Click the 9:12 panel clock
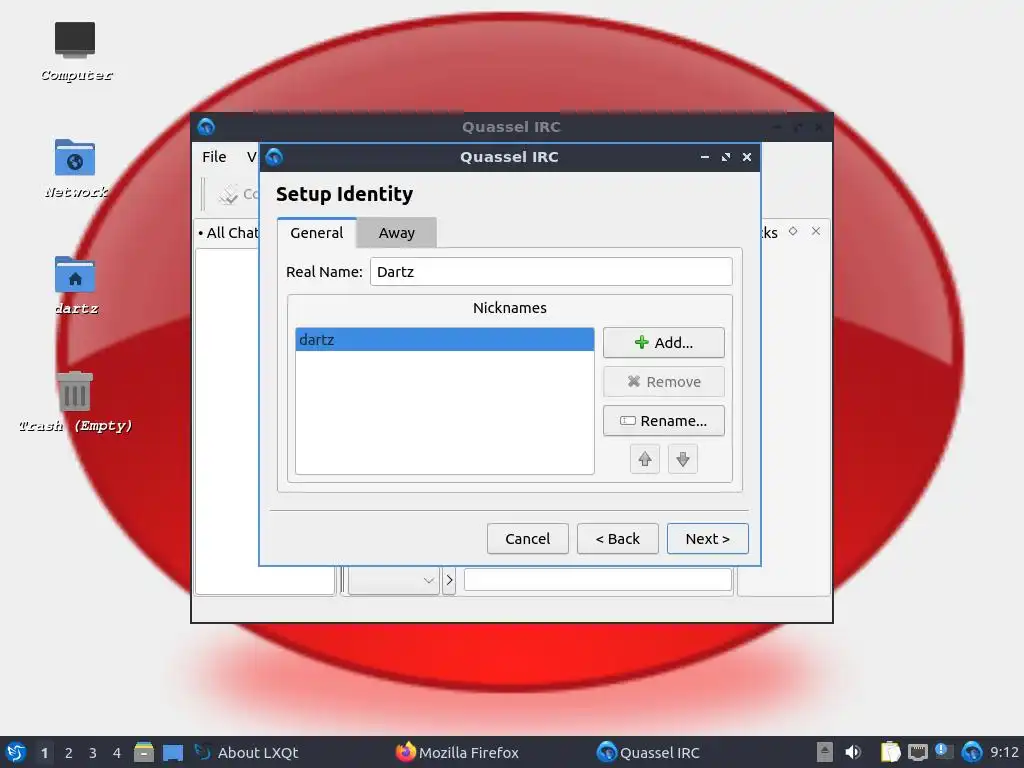The height and width of the screenshot is (768, 1024). pos(1004,752)
